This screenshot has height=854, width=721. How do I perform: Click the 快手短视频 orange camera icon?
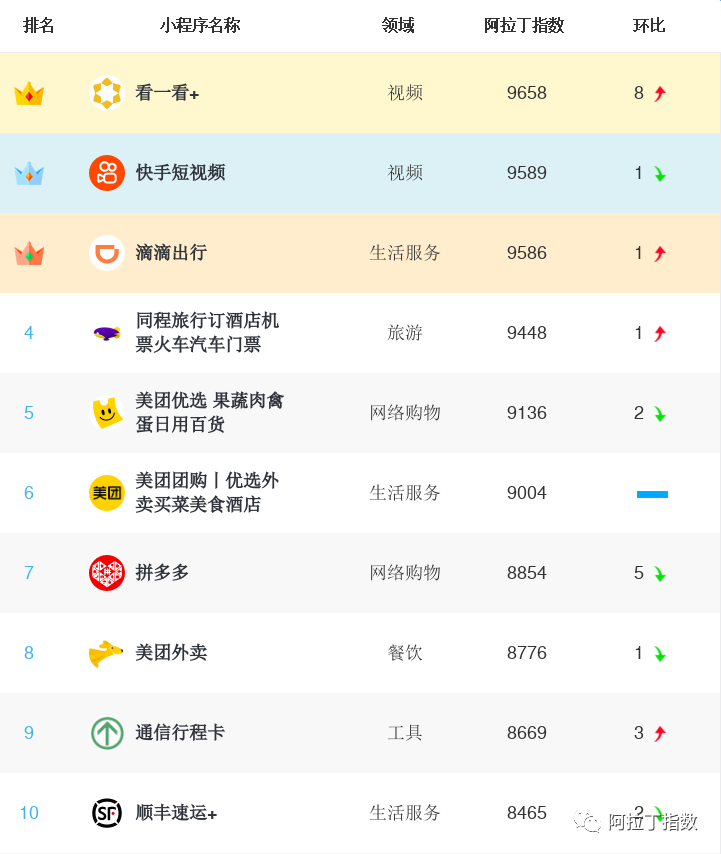(106, 173)
